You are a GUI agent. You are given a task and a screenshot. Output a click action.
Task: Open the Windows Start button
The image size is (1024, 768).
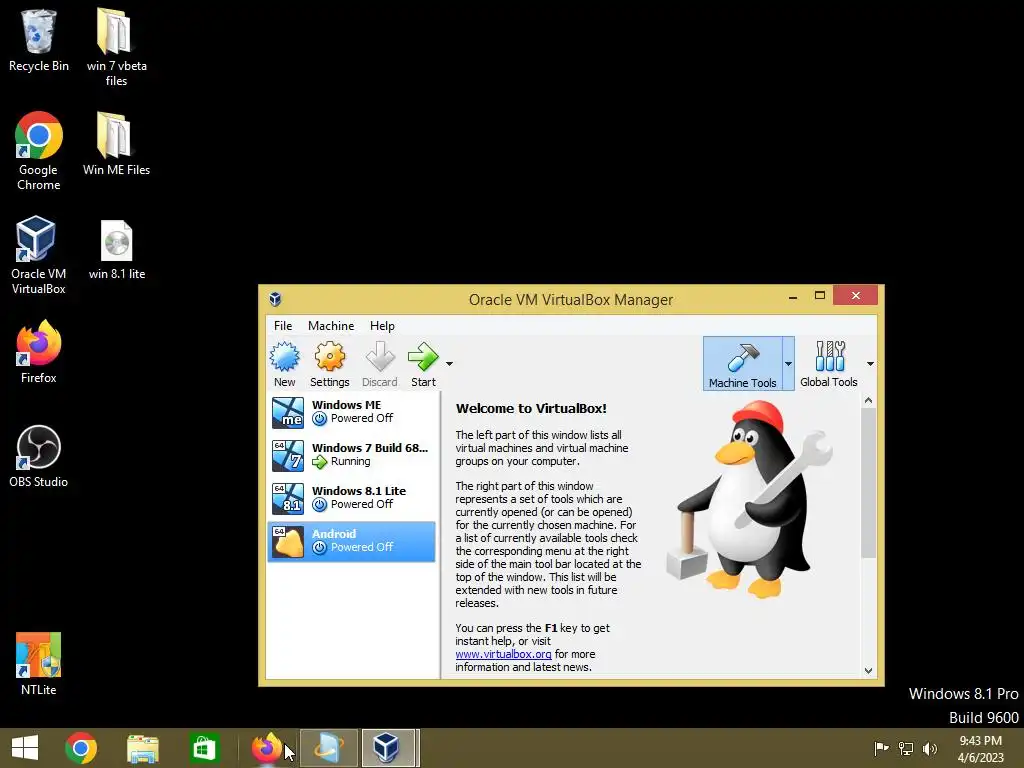(x=25, y=748)
